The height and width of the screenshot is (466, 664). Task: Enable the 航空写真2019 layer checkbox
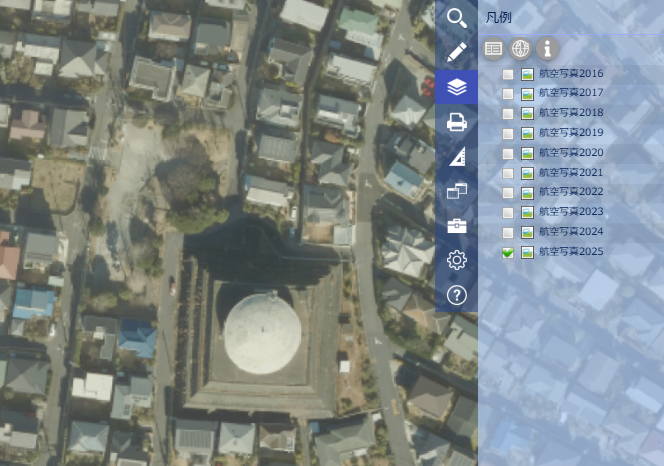pos(508,133)
